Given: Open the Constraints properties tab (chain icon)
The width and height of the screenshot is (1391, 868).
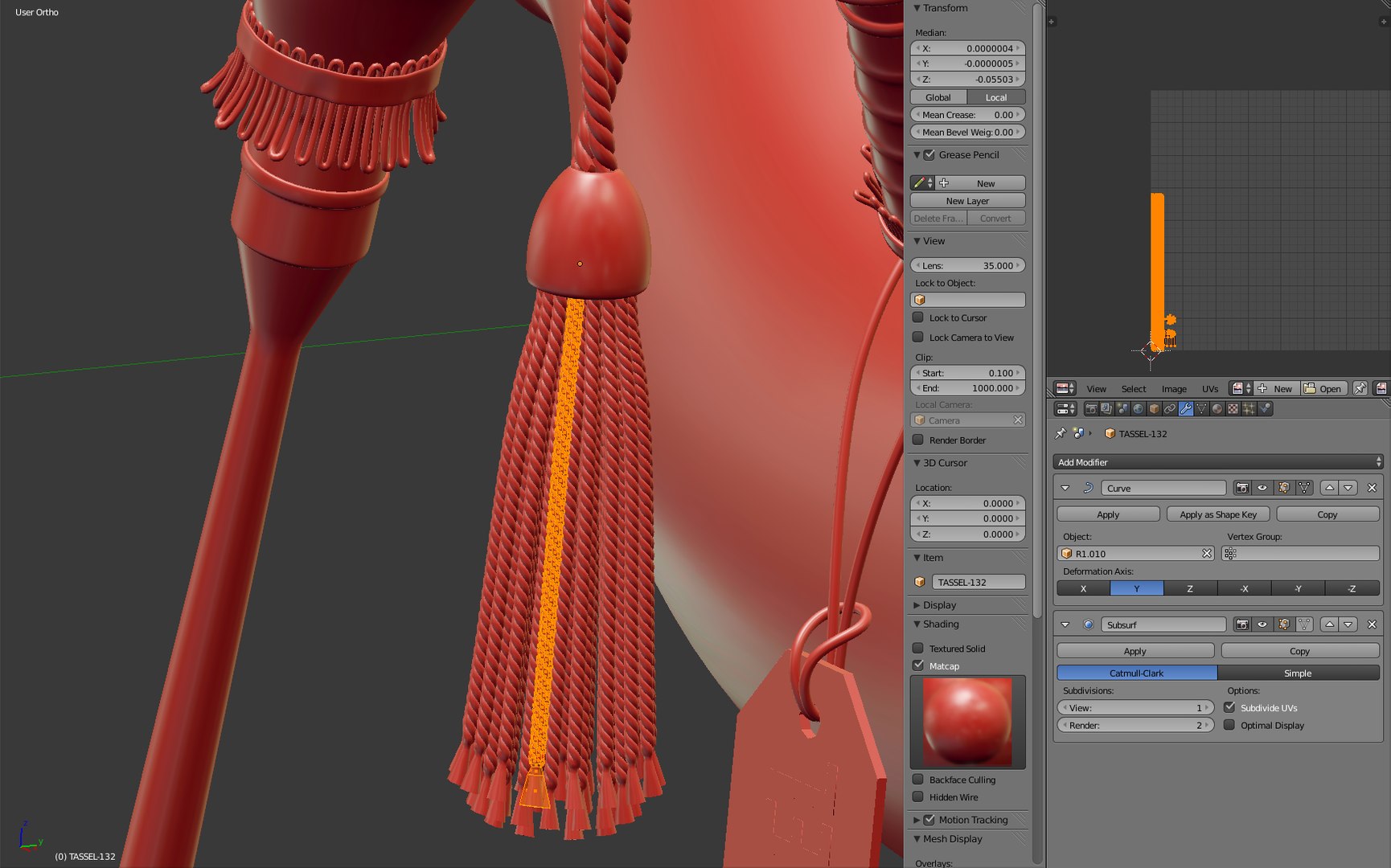Looking at the screenshot, I should (x=1170, y=408).
